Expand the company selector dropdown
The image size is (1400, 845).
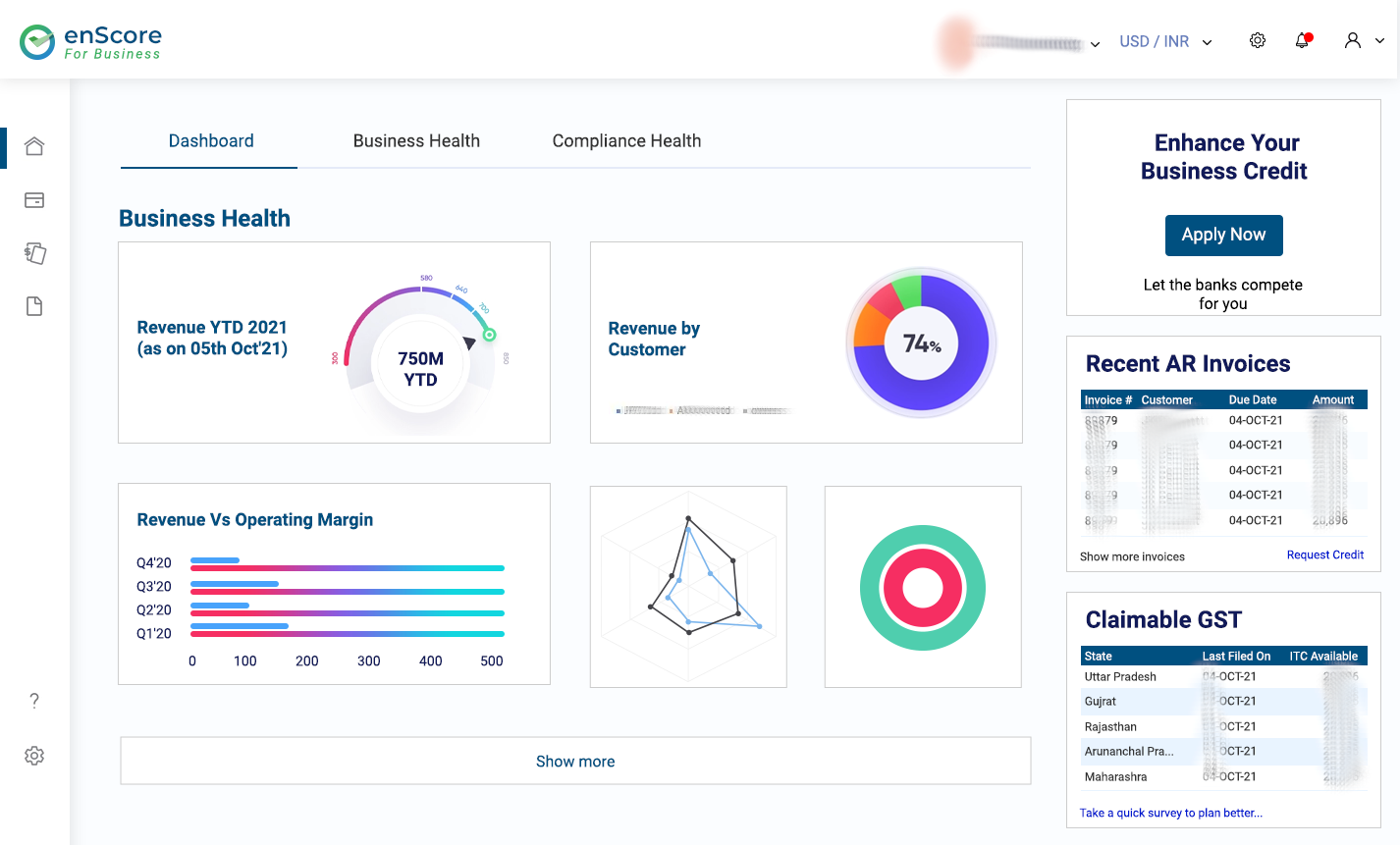pos(1095,43)
